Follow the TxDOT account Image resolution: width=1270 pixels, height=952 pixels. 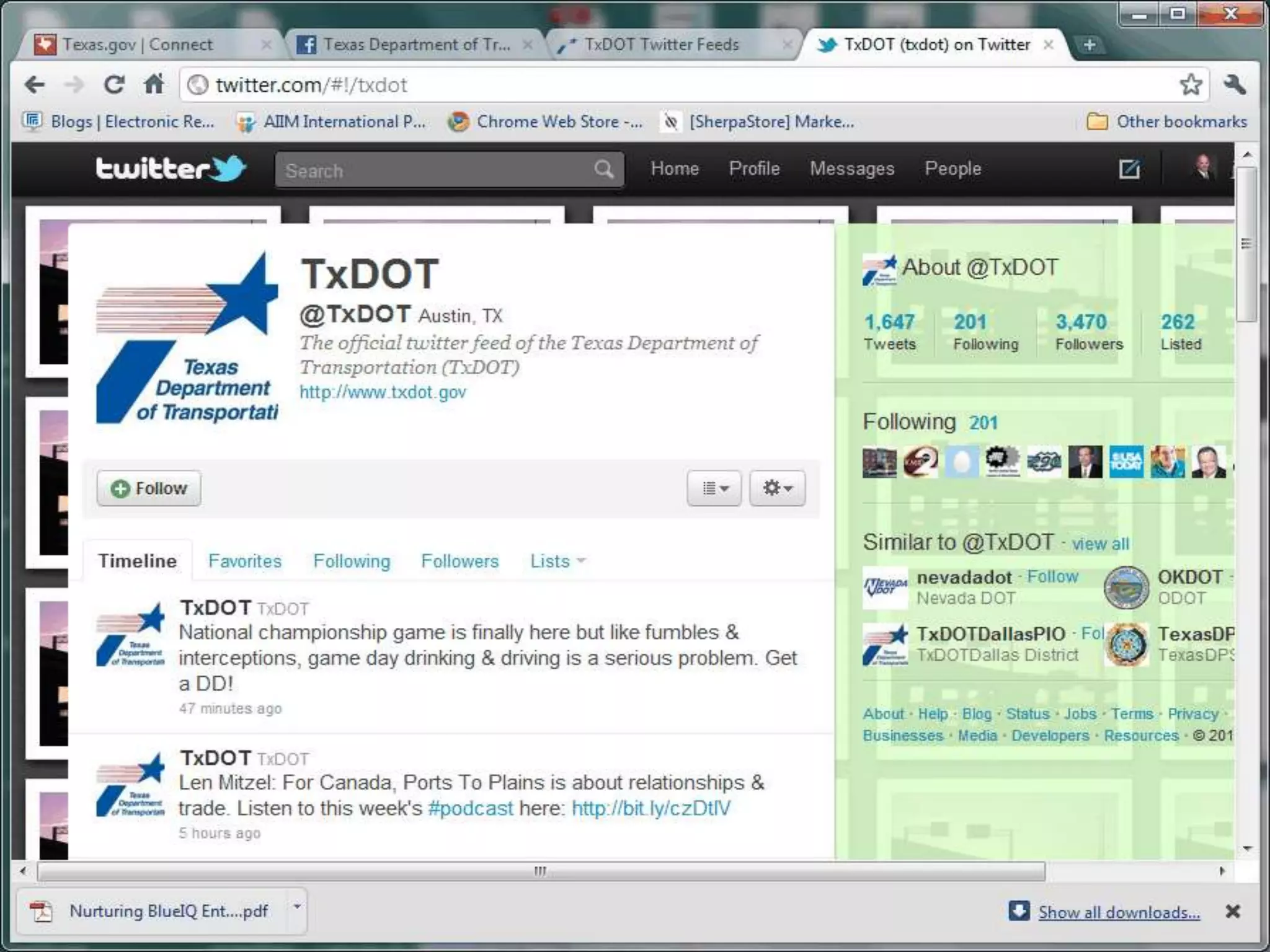[x=149, y=488]
